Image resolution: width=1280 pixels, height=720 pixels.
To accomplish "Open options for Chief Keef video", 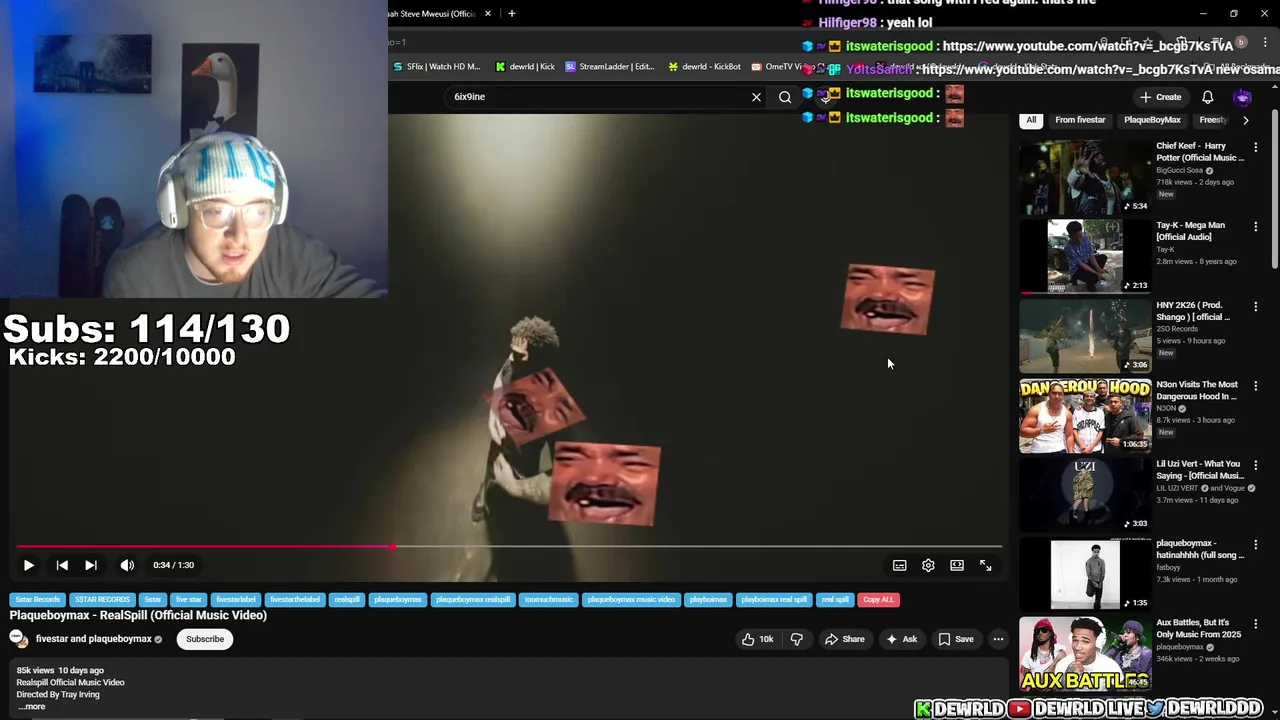I will click(1256, 147).
